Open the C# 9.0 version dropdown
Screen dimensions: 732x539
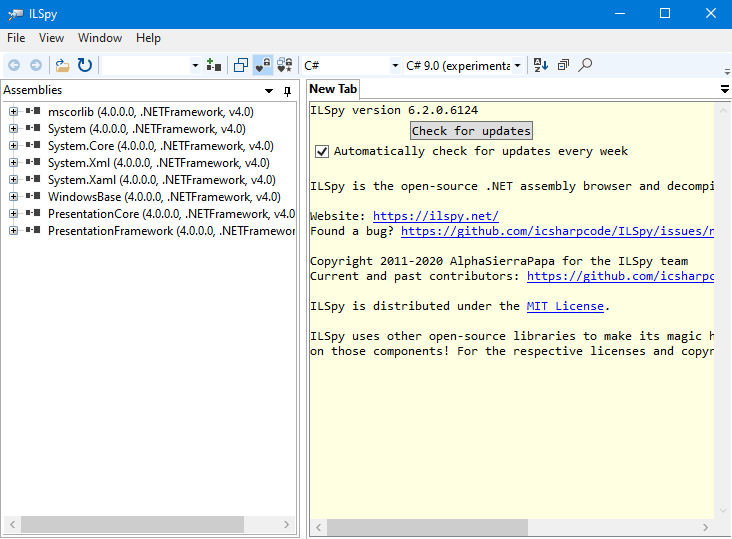(517, 65)
